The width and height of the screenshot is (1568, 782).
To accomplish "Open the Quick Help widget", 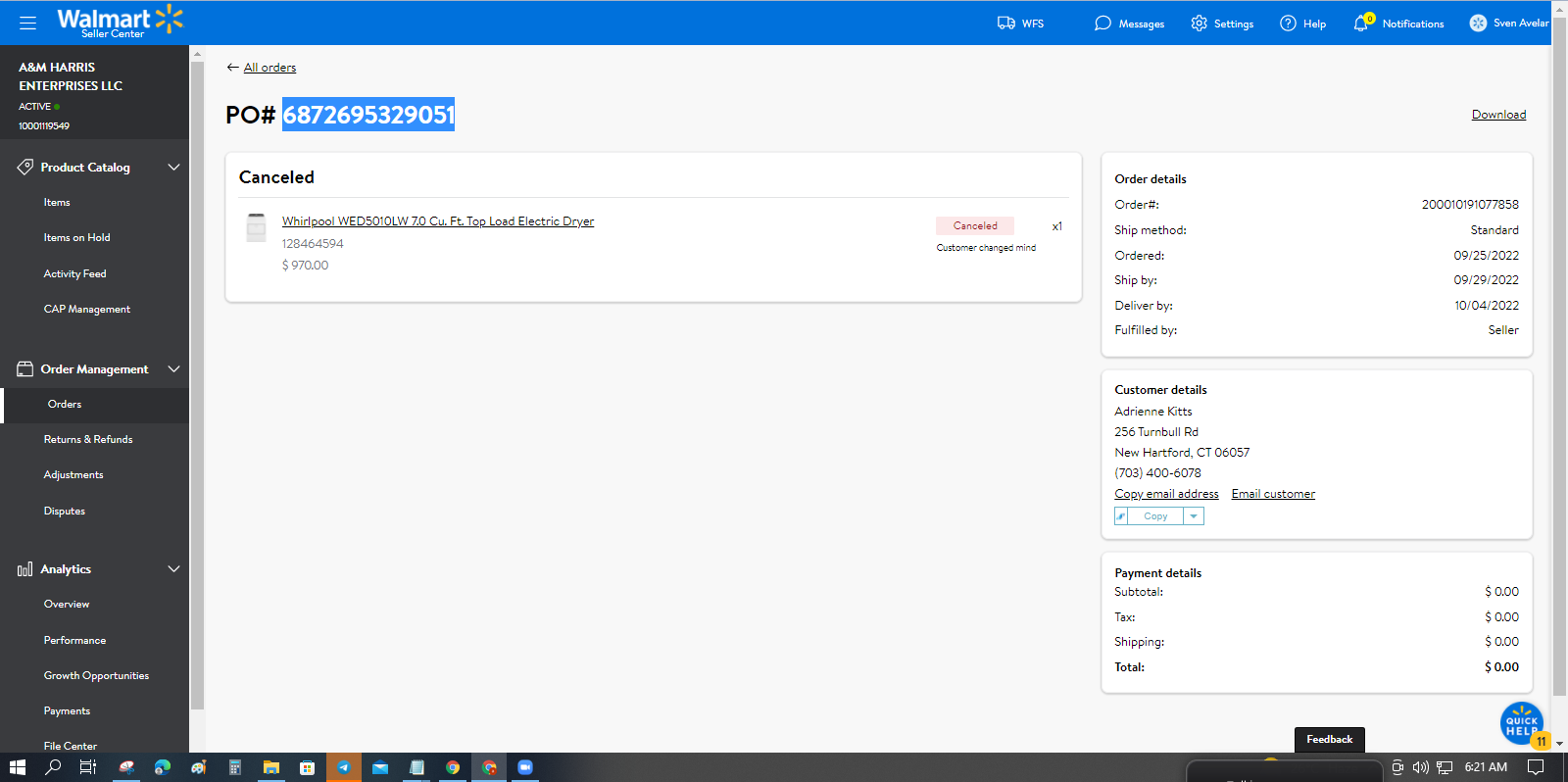I will pos(1521,724).
